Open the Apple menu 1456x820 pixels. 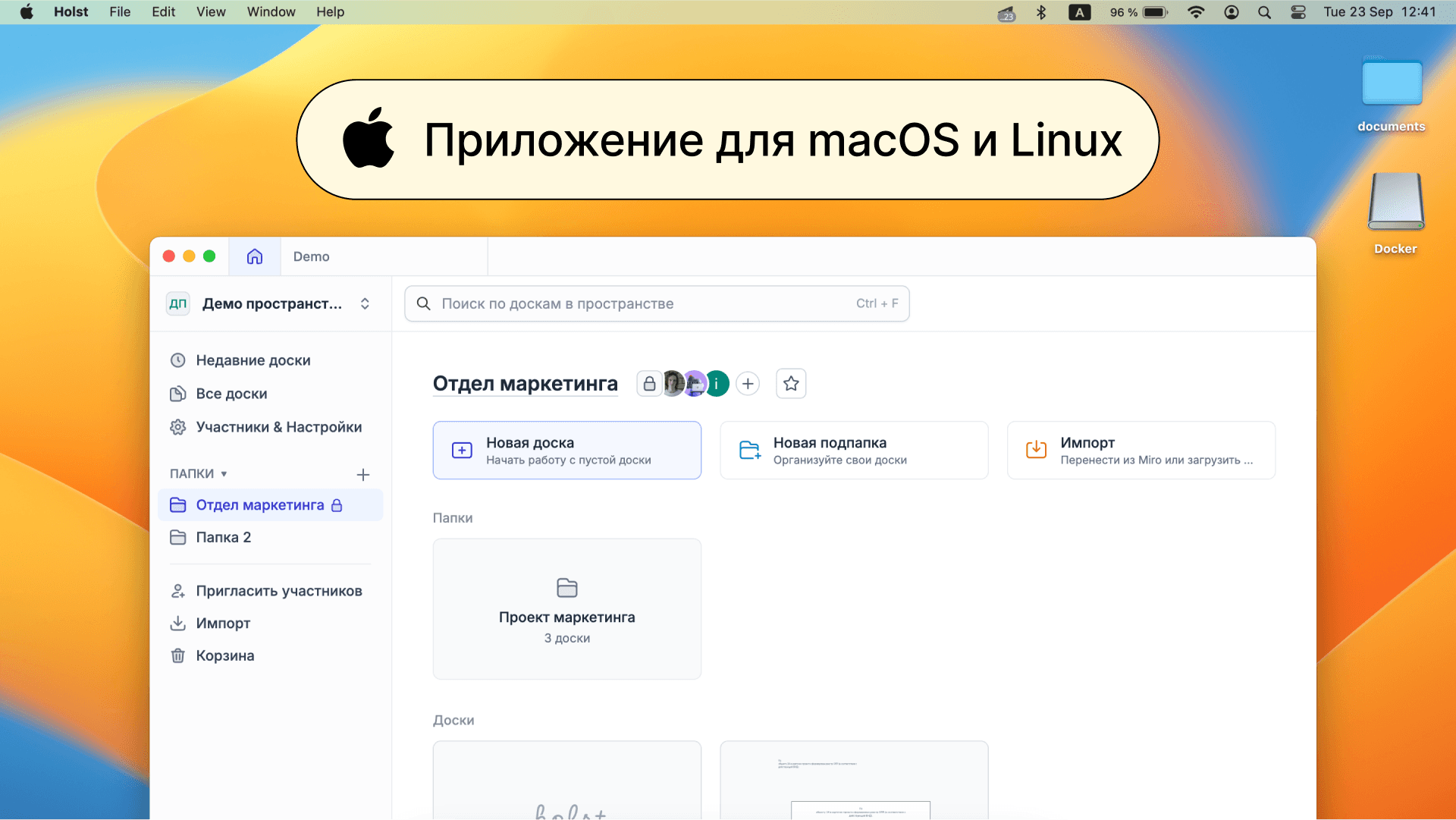(x=27, y=12)
